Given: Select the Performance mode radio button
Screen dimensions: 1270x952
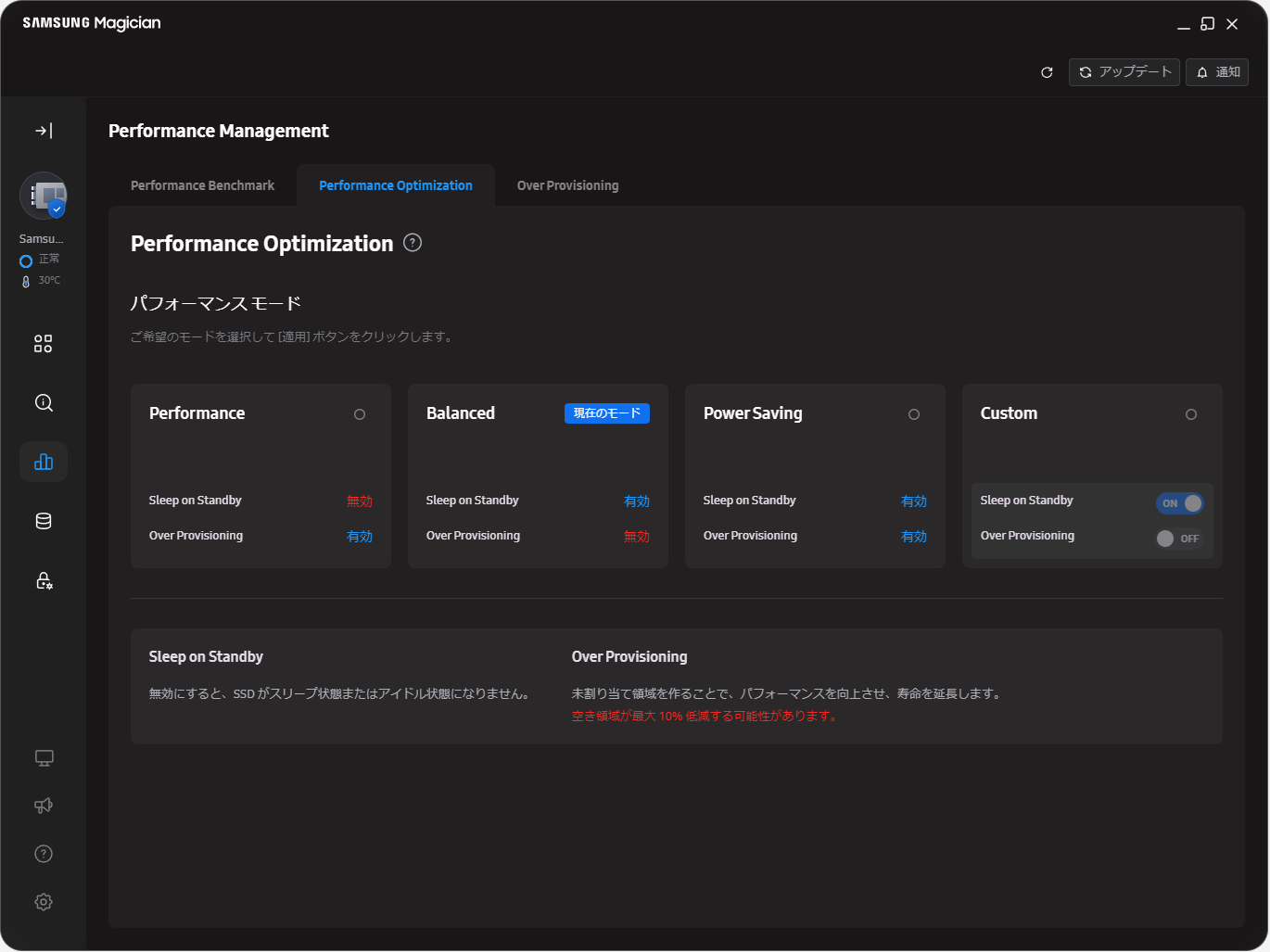Looking at the screenshot, I should tap(359, 414).
